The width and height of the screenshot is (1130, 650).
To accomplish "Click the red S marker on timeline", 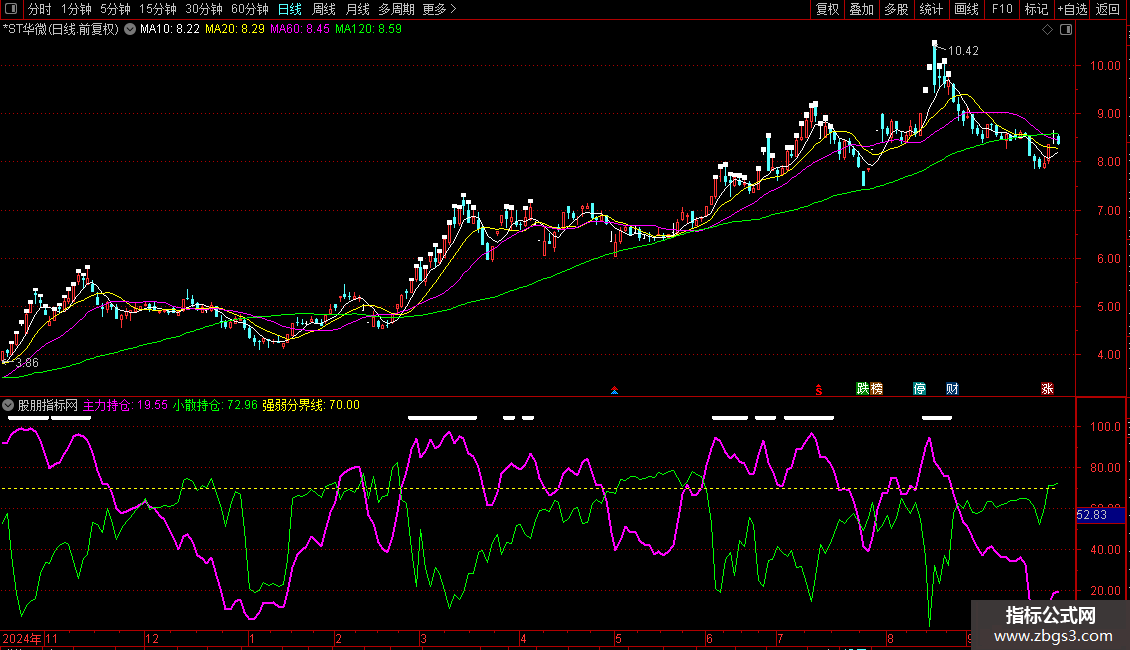I will 818,388.
